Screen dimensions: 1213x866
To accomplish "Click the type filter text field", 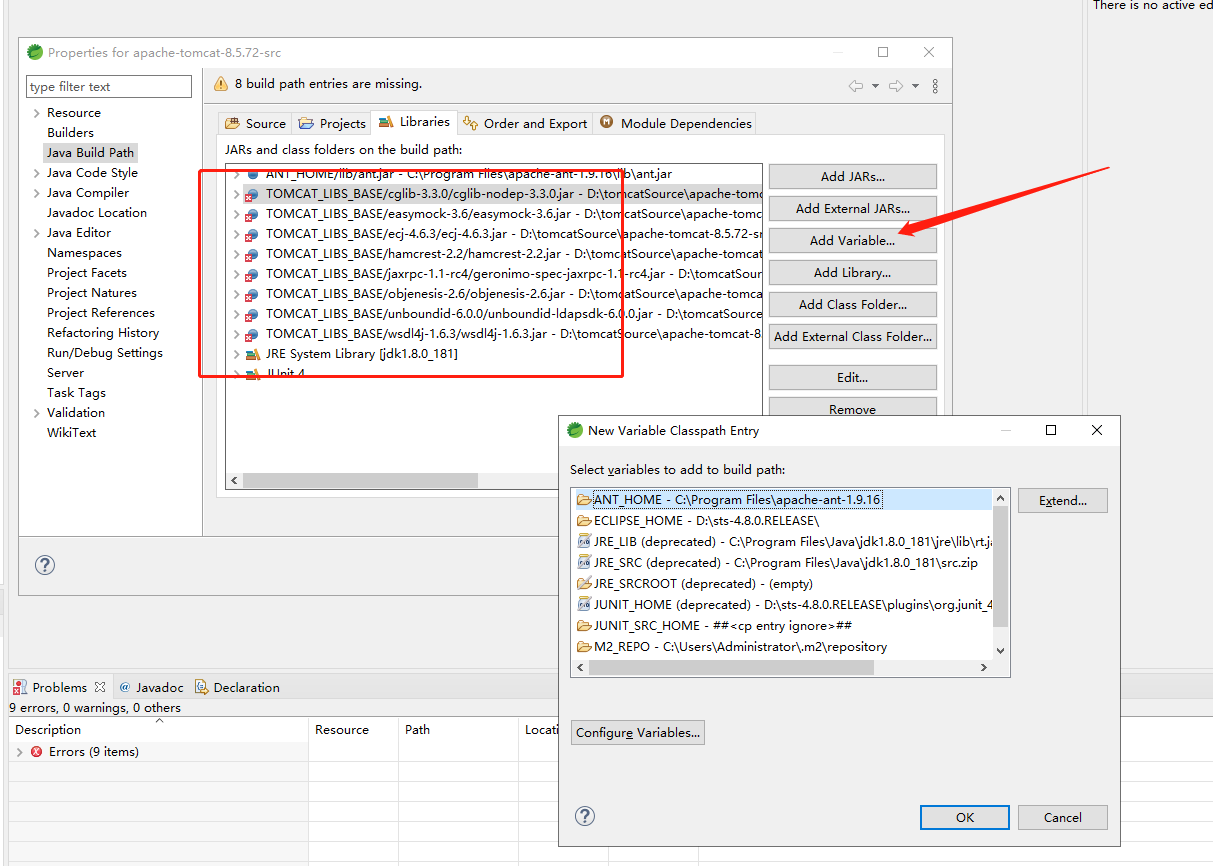I will pyautogui.click(x=108, y=86).
